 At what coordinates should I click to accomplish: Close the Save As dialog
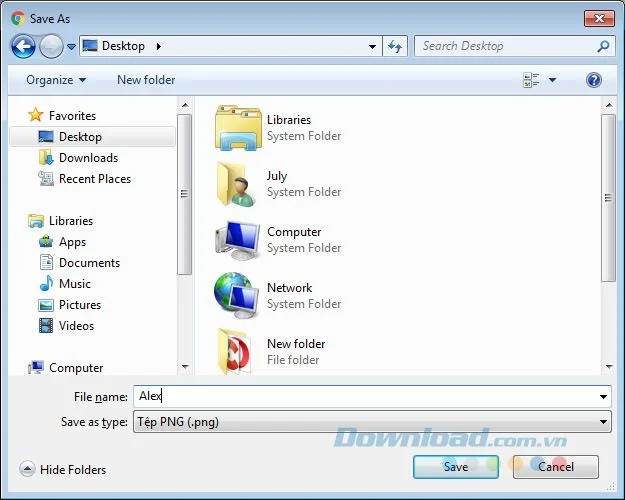(599, 18)
